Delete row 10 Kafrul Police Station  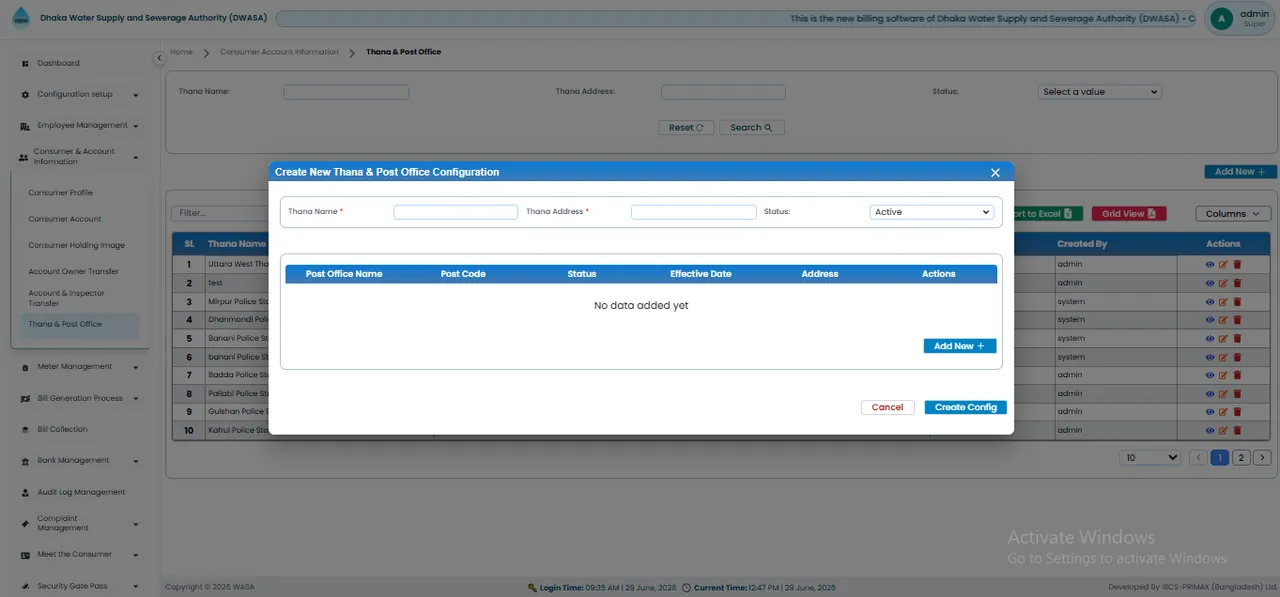(1237, 430)
